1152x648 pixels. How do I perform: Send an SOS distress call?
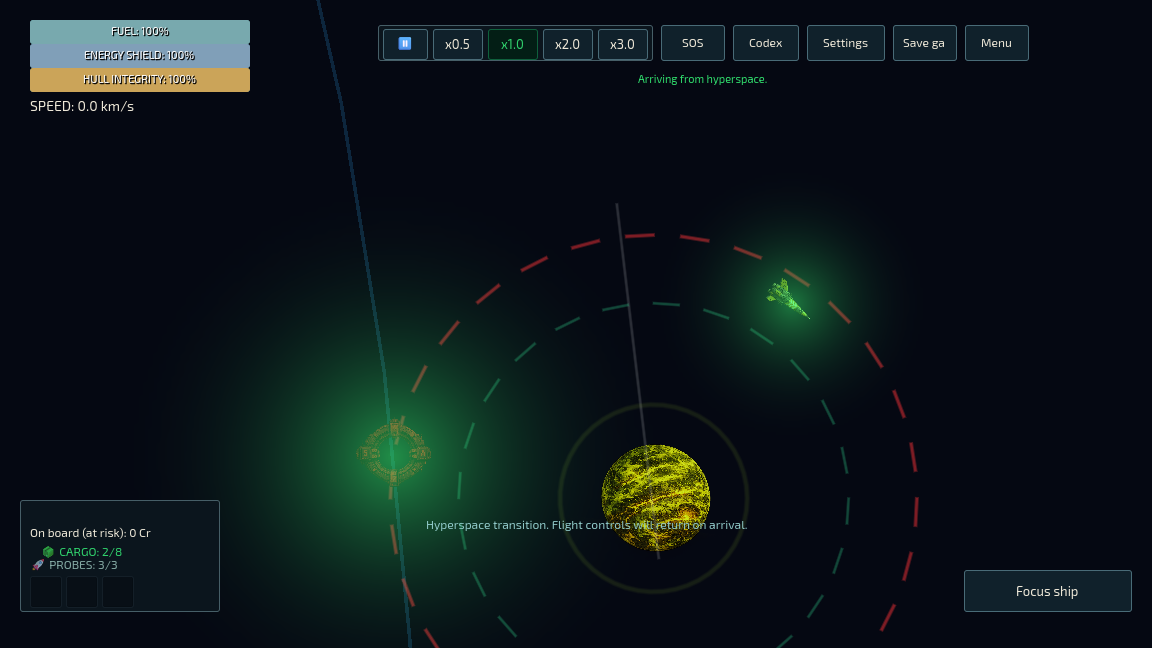(693, 43)
